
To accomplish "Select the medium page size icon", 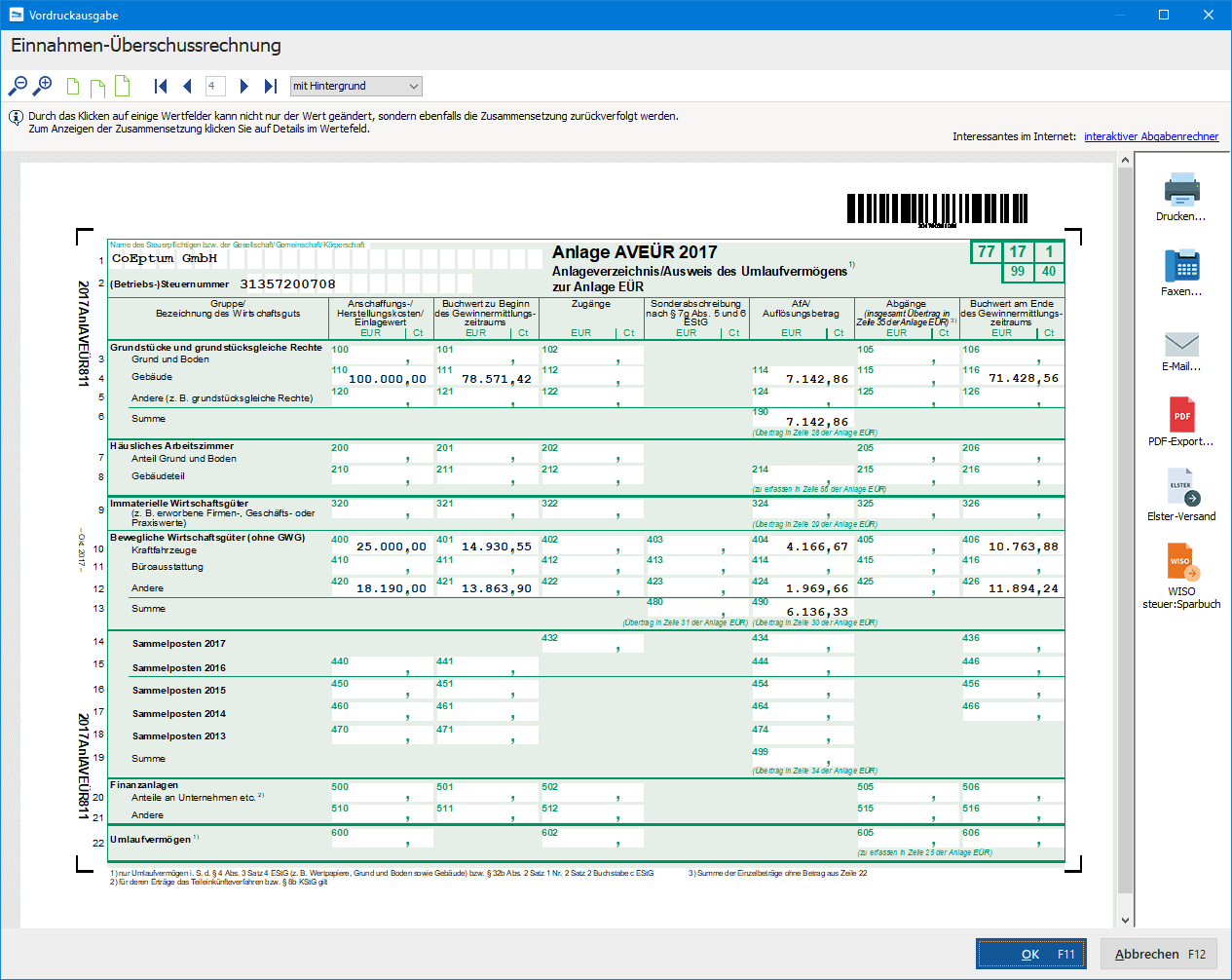I will coord(97,88).
